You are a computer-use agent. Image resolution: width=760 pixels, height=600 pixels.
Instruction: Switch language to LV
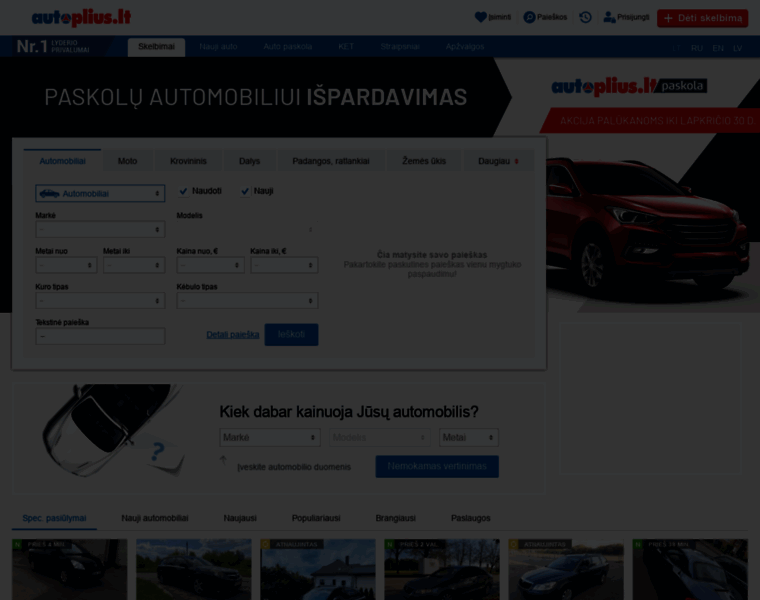(737, 48)
